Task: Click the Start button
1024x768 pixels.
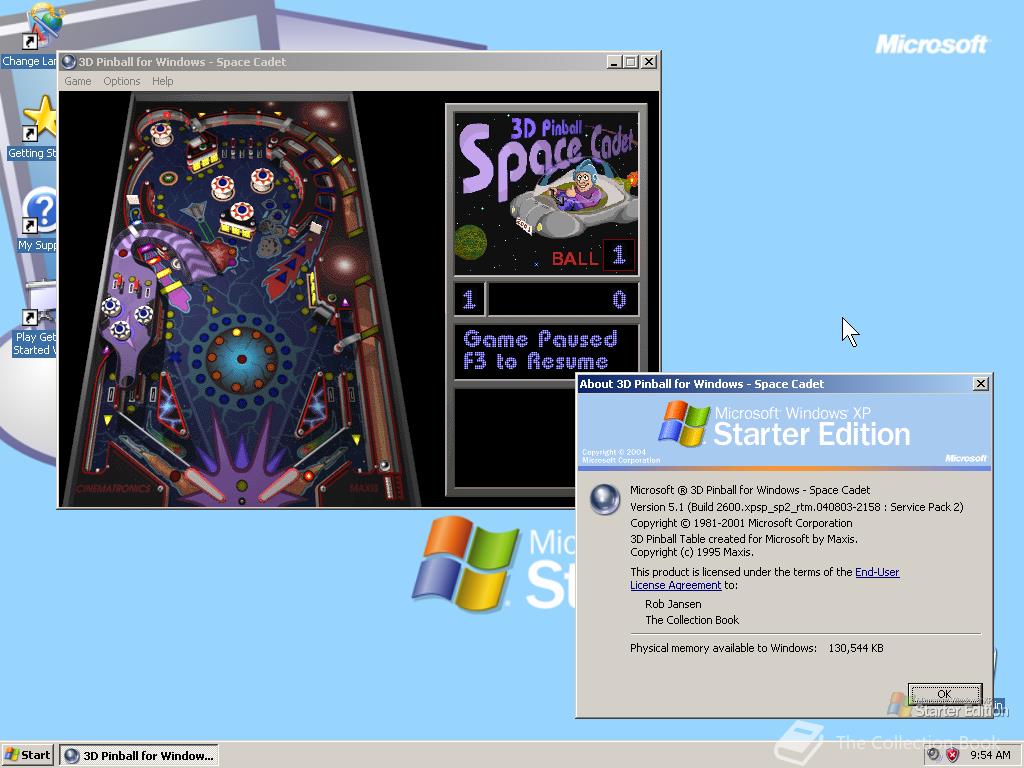Action: tap(27, 755)
